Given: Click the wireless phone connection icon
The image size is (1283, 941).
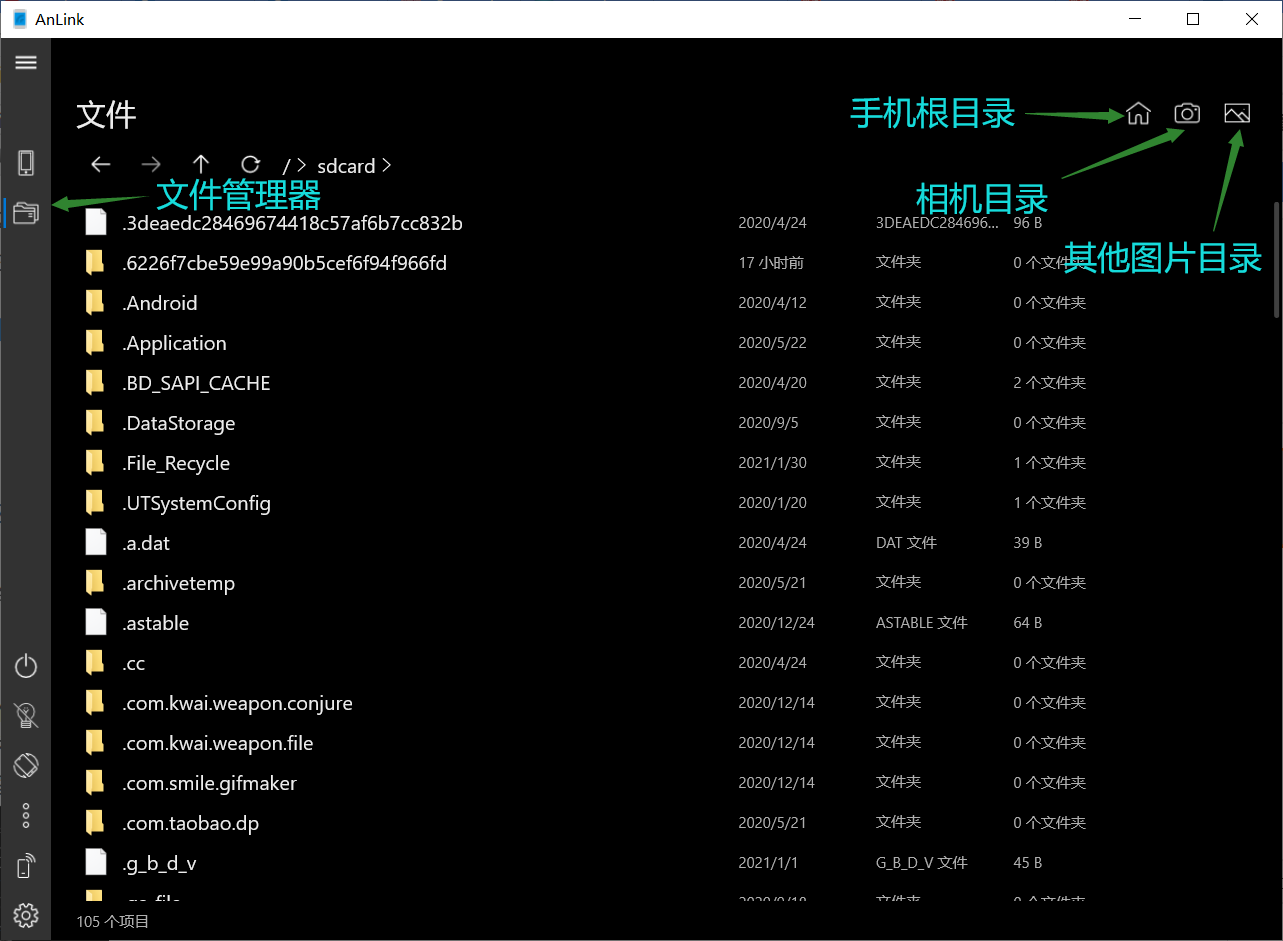Looking at the screenshot, I should point(26,866).
